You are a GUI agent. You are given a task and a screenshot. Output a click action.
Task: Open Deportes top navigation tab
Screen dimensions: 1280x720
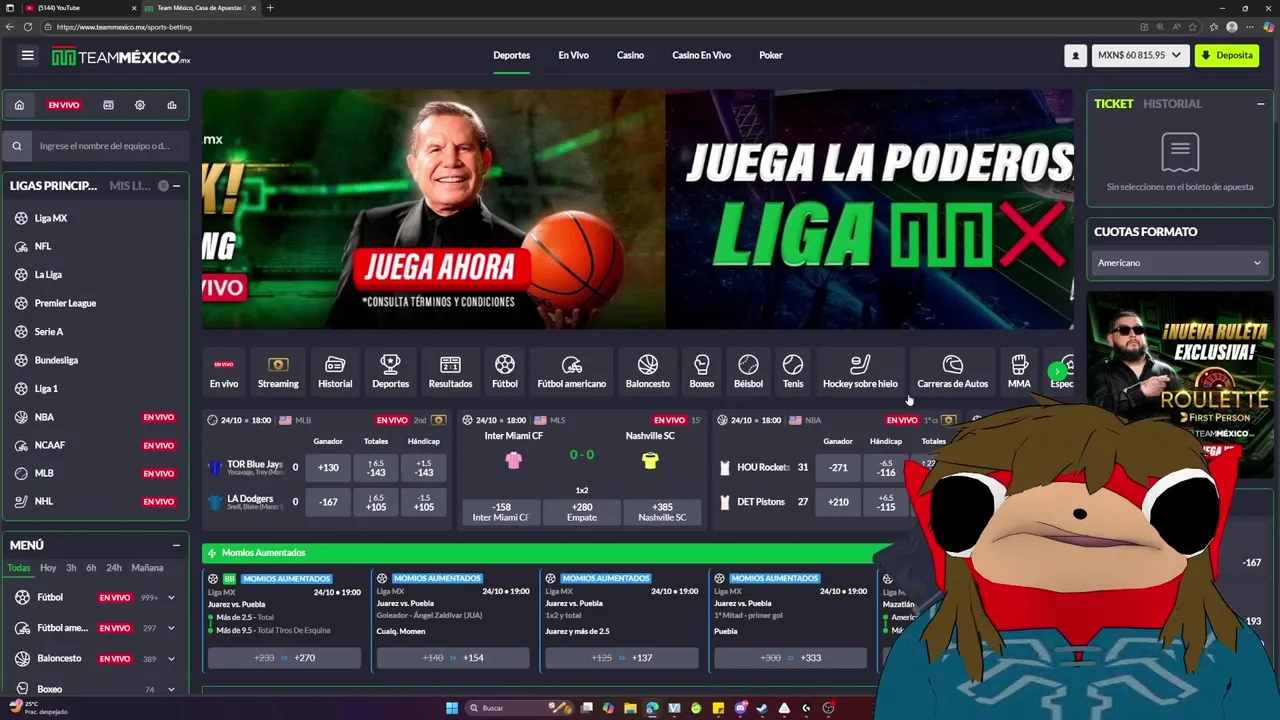511,56
